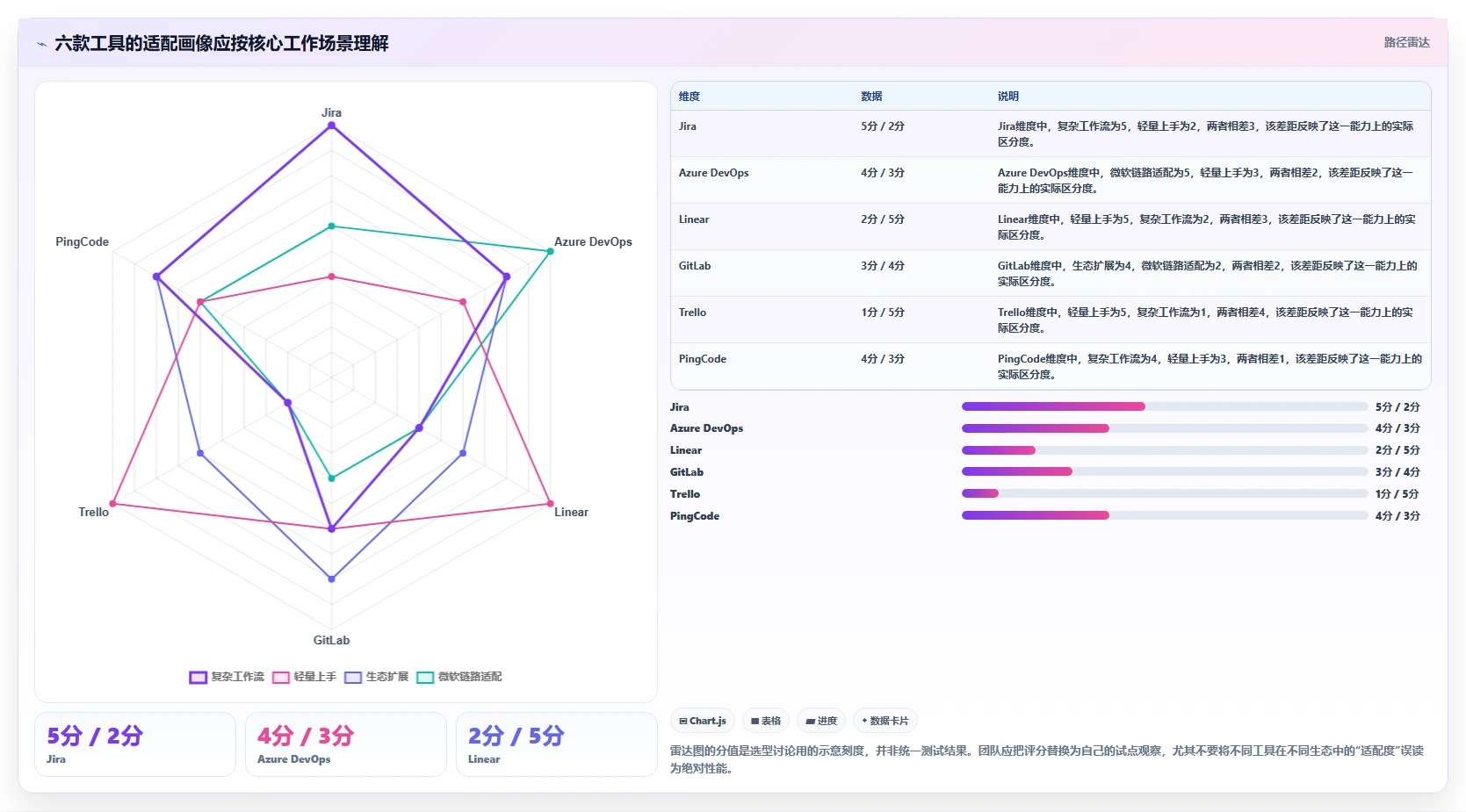
Task: Click the teal data point near Azure DevOps label
Action: [551, 251]
